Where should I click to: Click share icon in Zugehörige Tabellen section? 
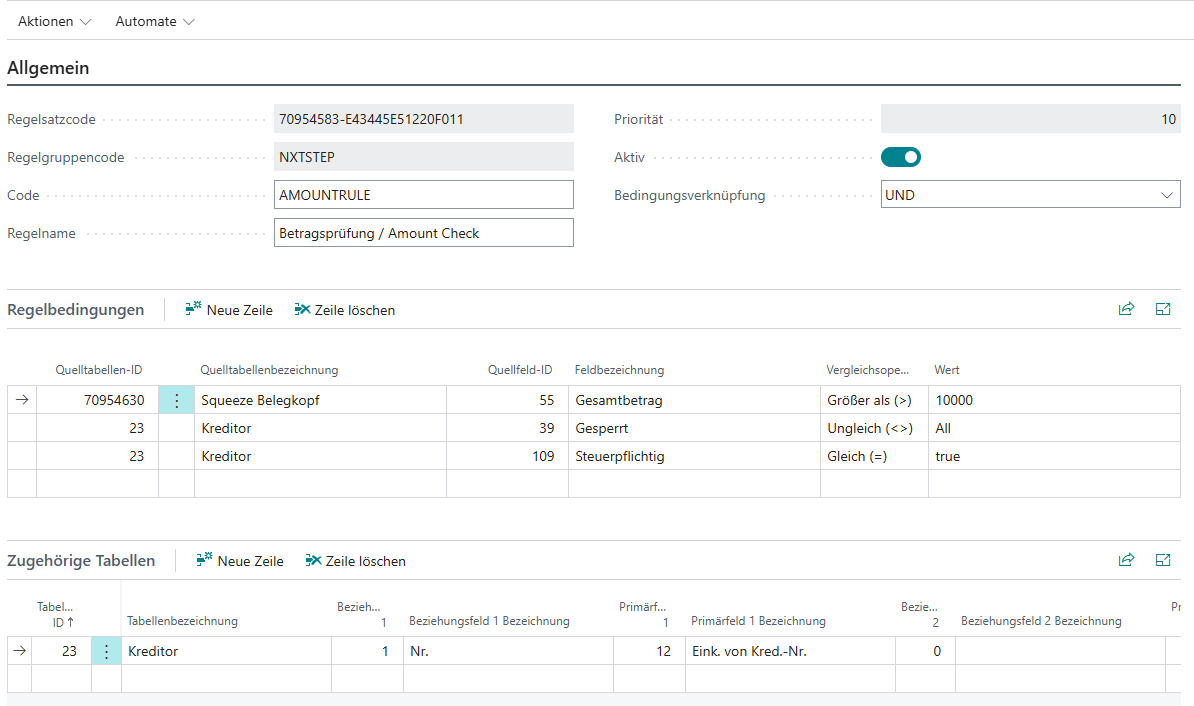[x=1126, y=561]
